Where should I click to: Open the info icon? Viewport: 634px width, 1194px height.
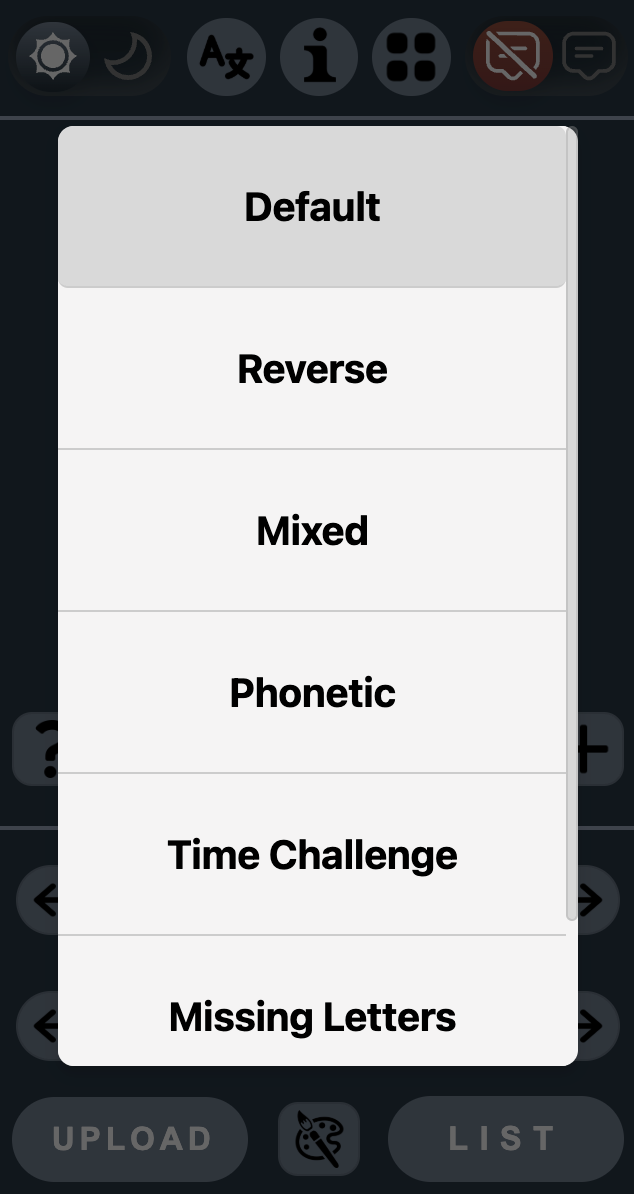319,57
